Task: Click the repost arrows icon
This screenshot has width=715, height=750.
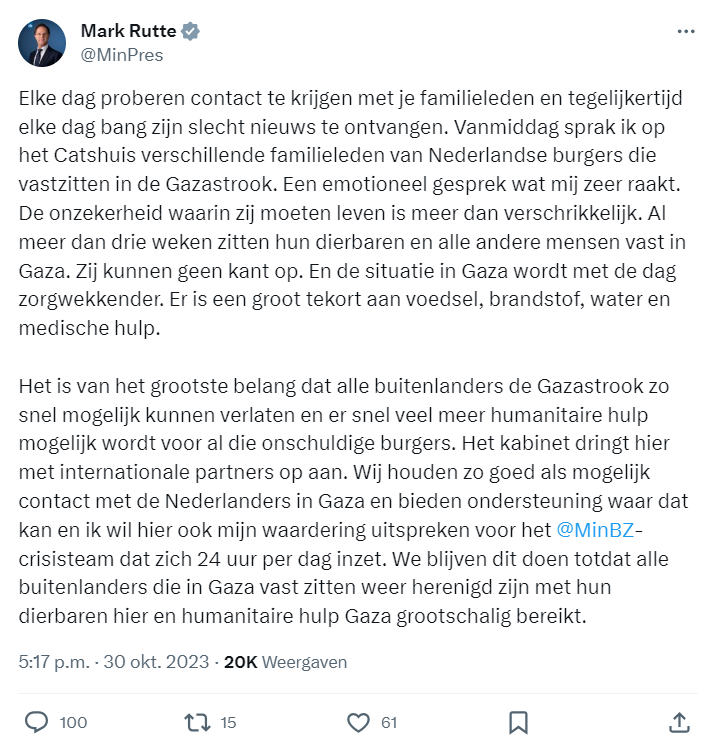Action: click(x=197, y=722)
